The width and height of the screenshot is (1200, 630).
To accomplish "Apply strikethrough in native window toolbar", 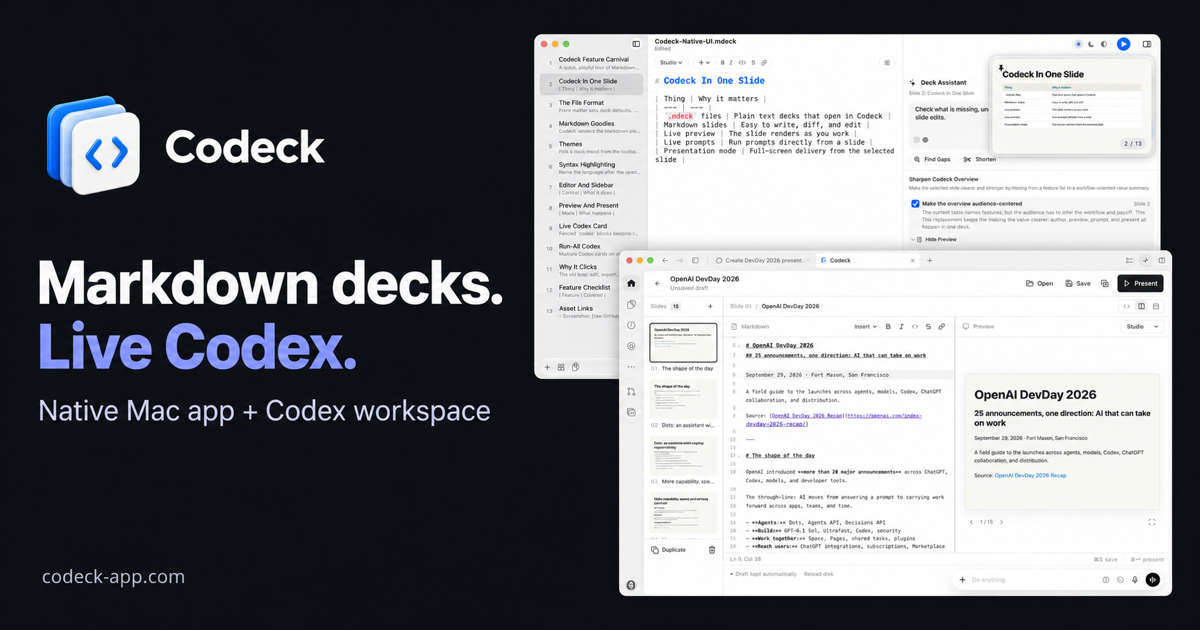I will coord(753,63).
